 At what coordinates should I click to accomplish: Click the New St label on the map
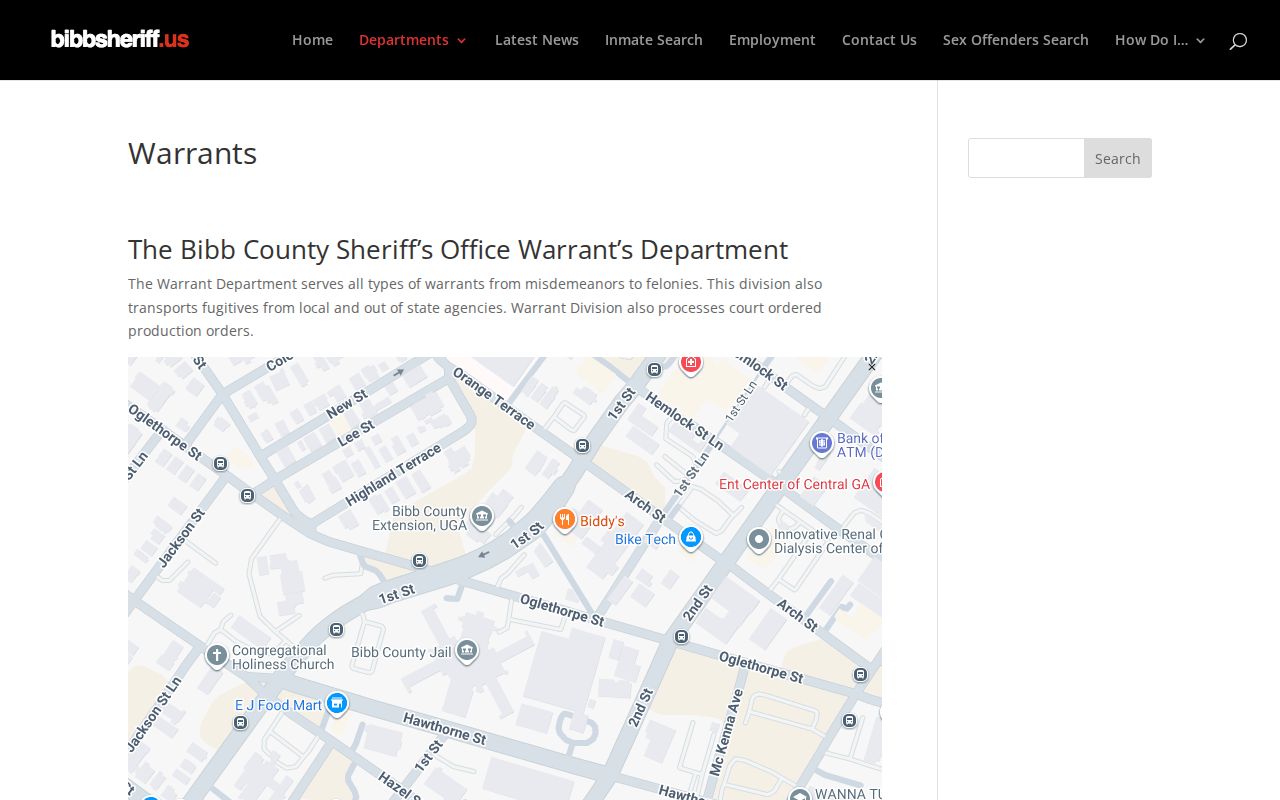347,405
